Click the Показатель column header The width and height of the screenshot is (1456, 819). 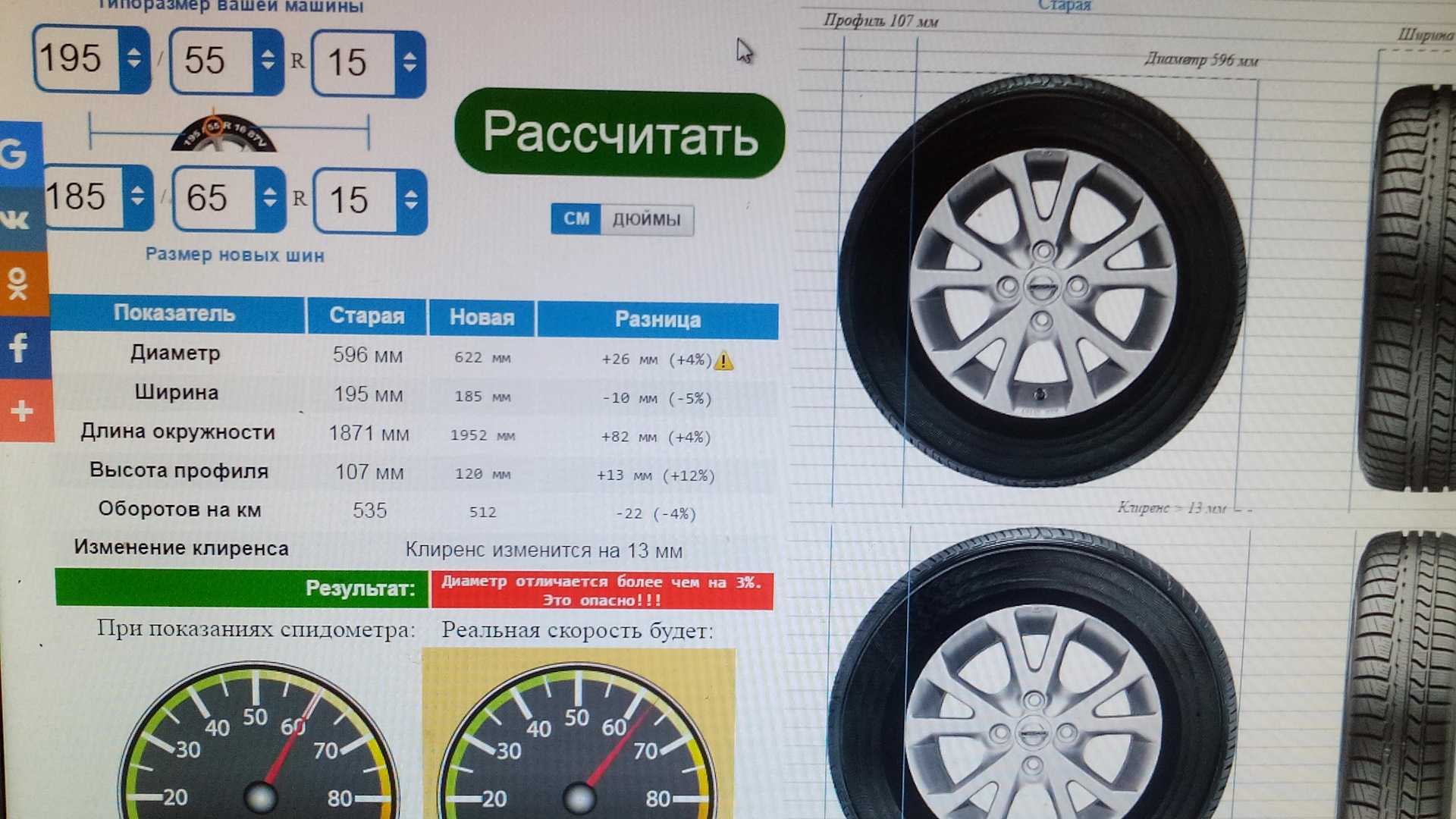point(175,313)
